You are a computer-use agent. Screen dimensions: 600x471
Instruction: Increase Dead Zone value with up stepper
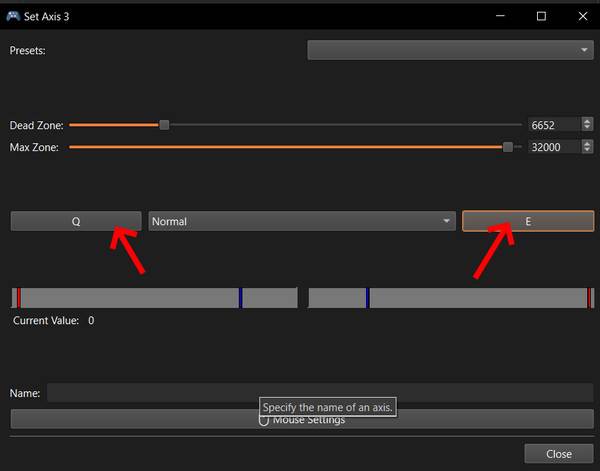(x=587, y=121)
